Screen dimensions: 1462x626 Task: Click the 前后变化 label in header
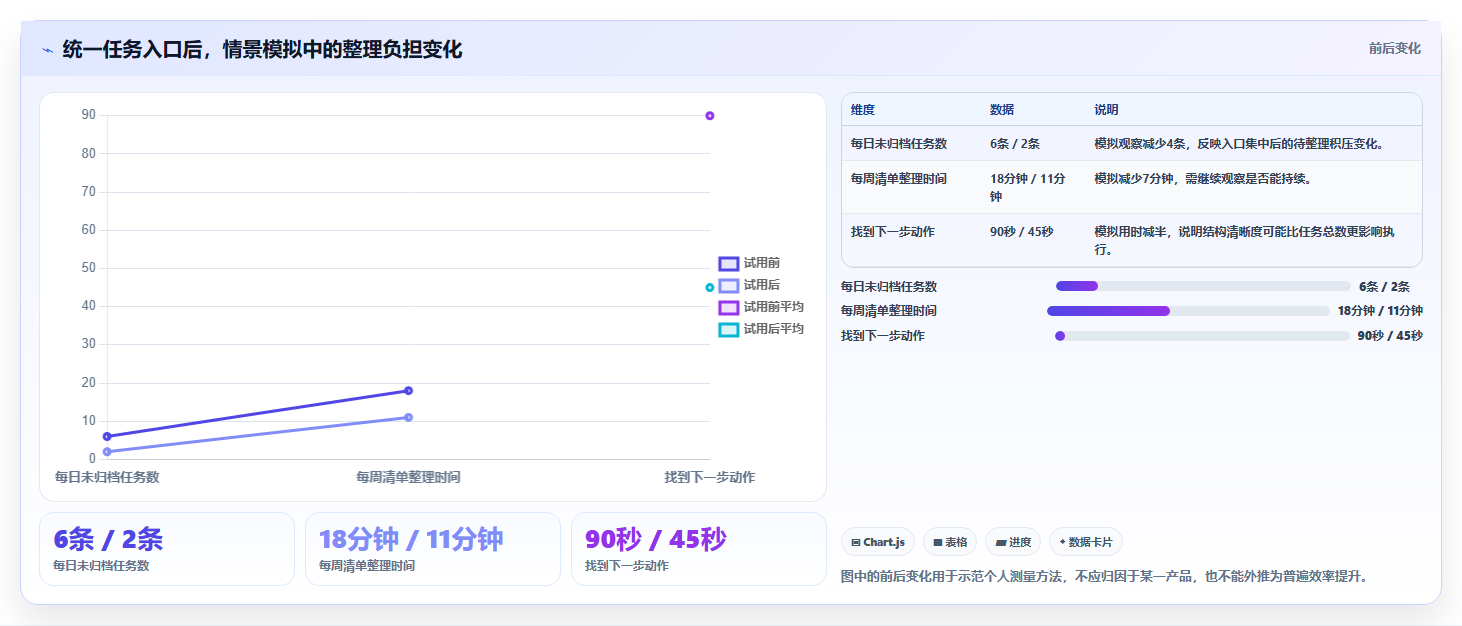(1394, 49)
